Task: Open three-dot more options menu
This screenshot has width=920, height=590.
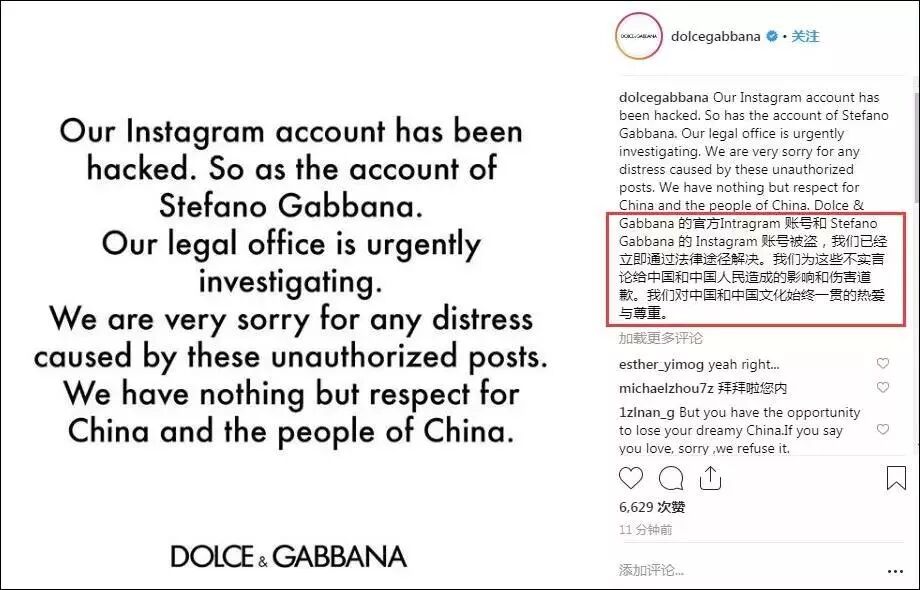Action: coord(895,571)
